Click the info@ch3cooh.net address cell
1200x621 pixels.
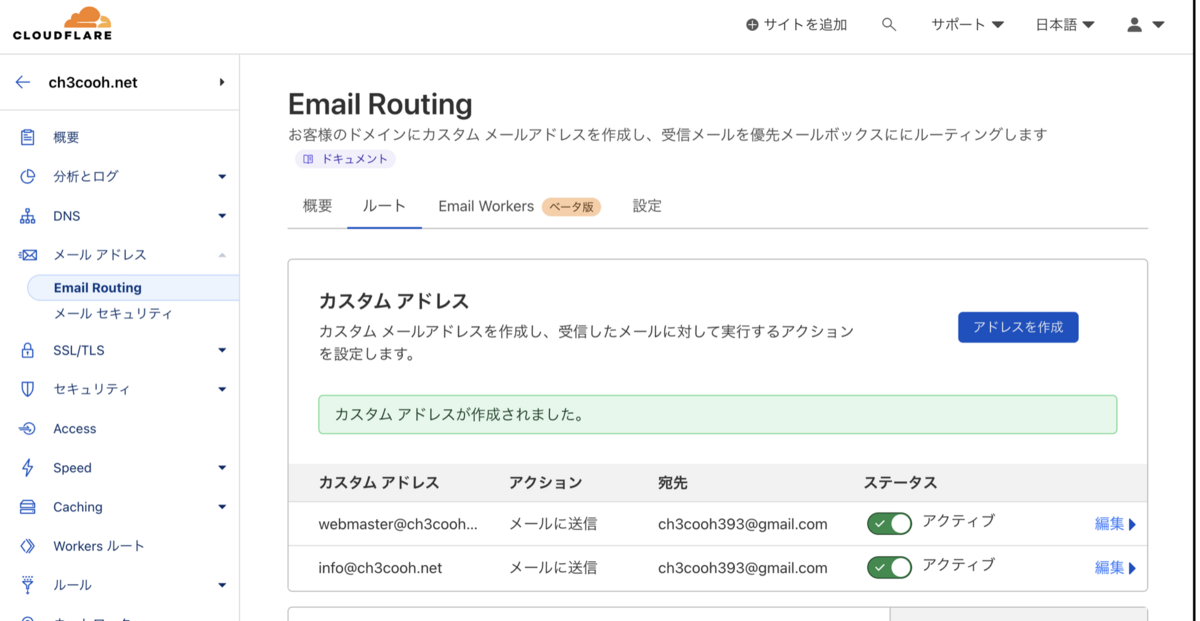tap(380, 568)
